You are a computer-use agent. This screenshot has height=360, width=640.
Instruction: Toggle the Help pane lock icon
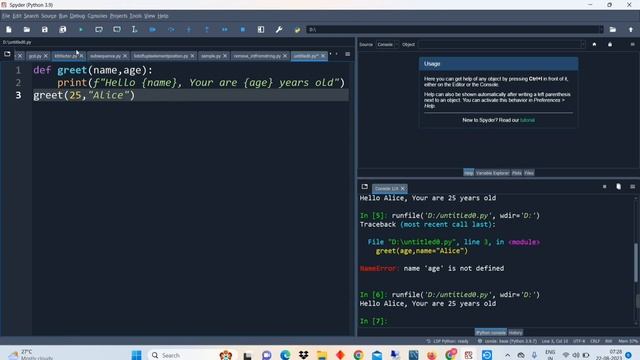pos(610,44)
